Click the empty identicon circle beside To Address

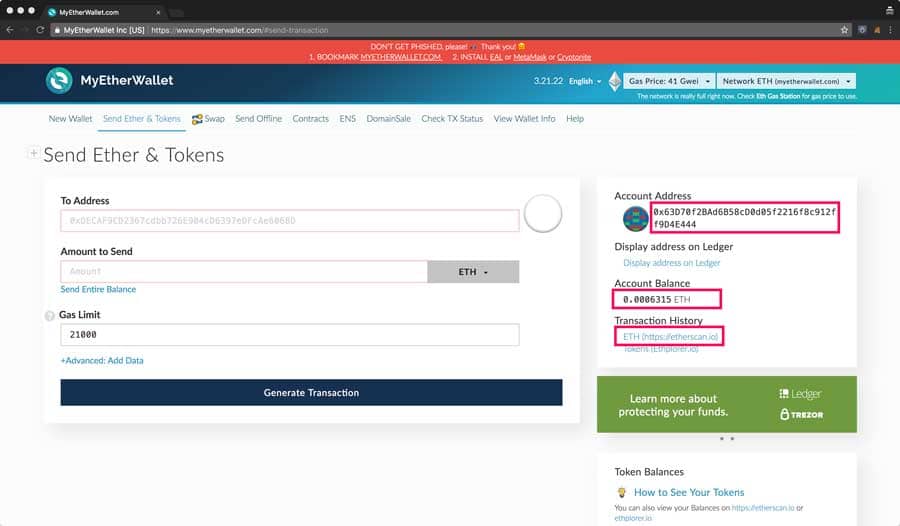coord(542,214)
